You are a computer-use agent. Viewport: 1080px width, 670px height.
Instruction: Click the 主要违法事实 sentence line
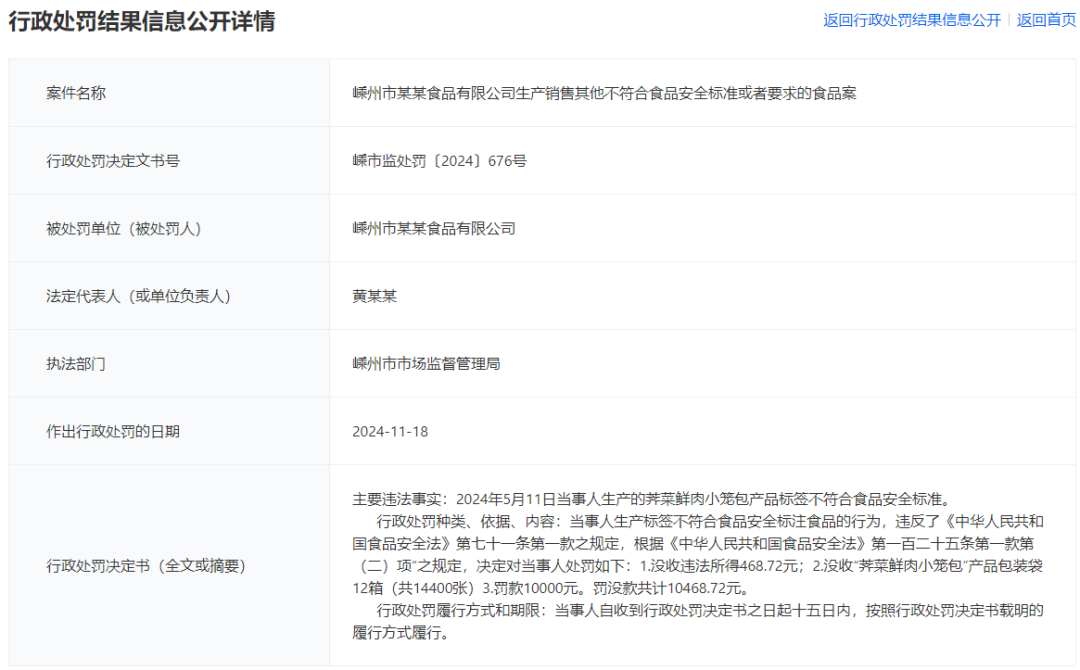(649, 498)
